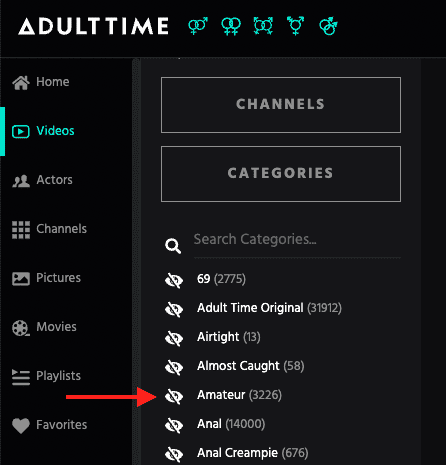
Task: Click the Channels grid icon in sidebar
Action: click(21, 230)
